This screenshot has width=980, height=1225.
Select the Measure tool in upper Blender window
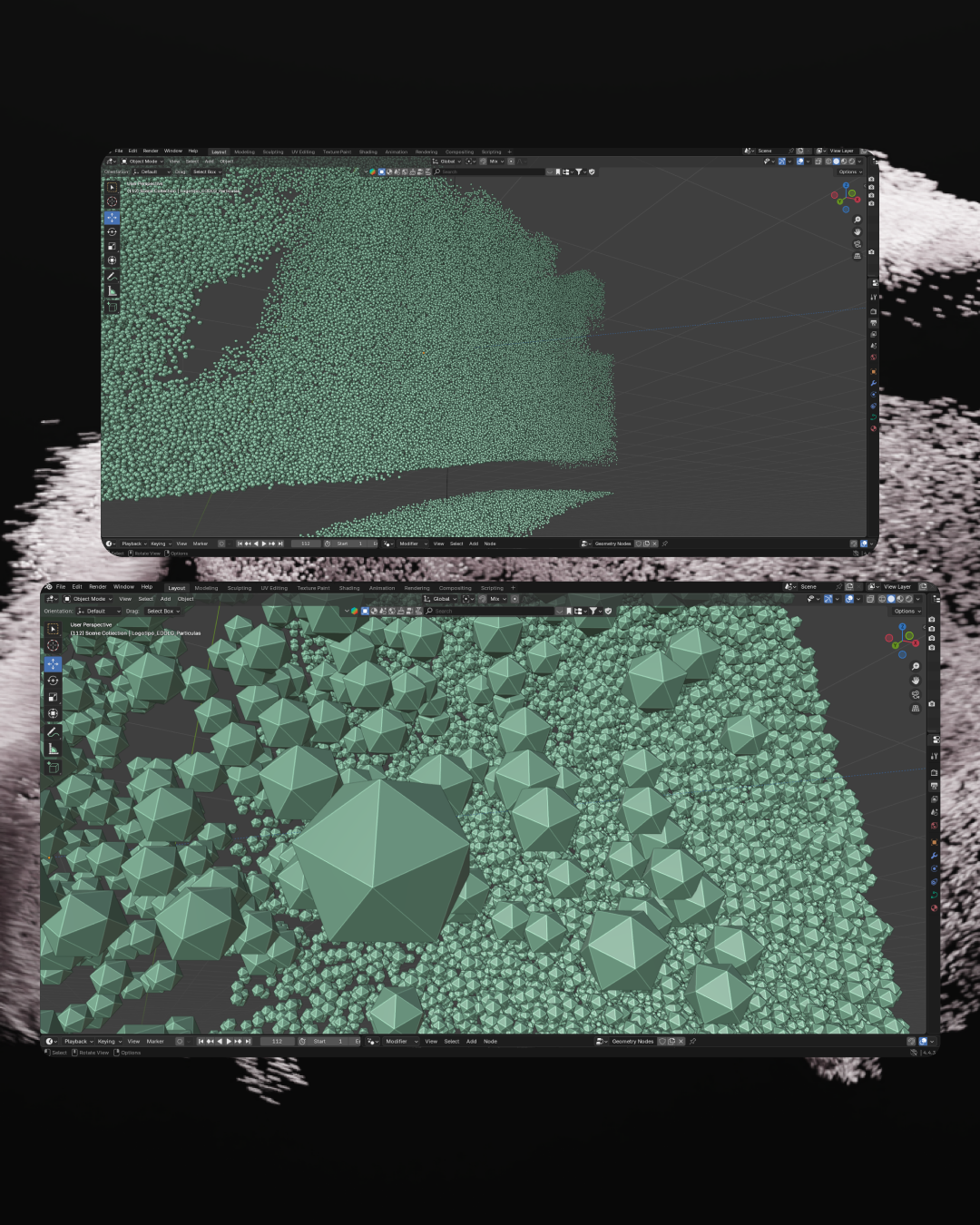(x=112, y=290)
